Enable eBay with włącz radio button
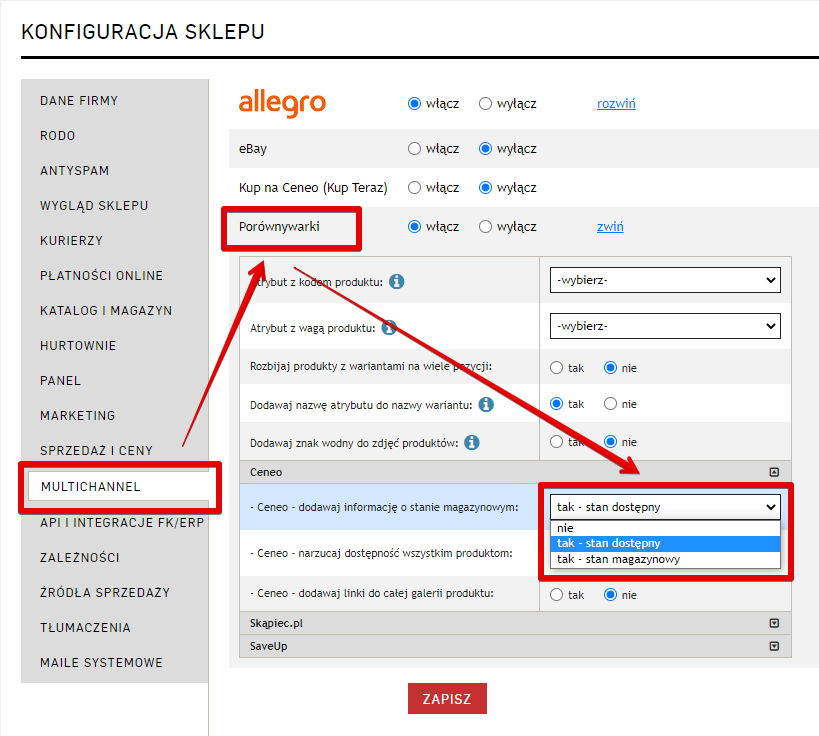The image size is (819, 736). click(x=415, y=149)
